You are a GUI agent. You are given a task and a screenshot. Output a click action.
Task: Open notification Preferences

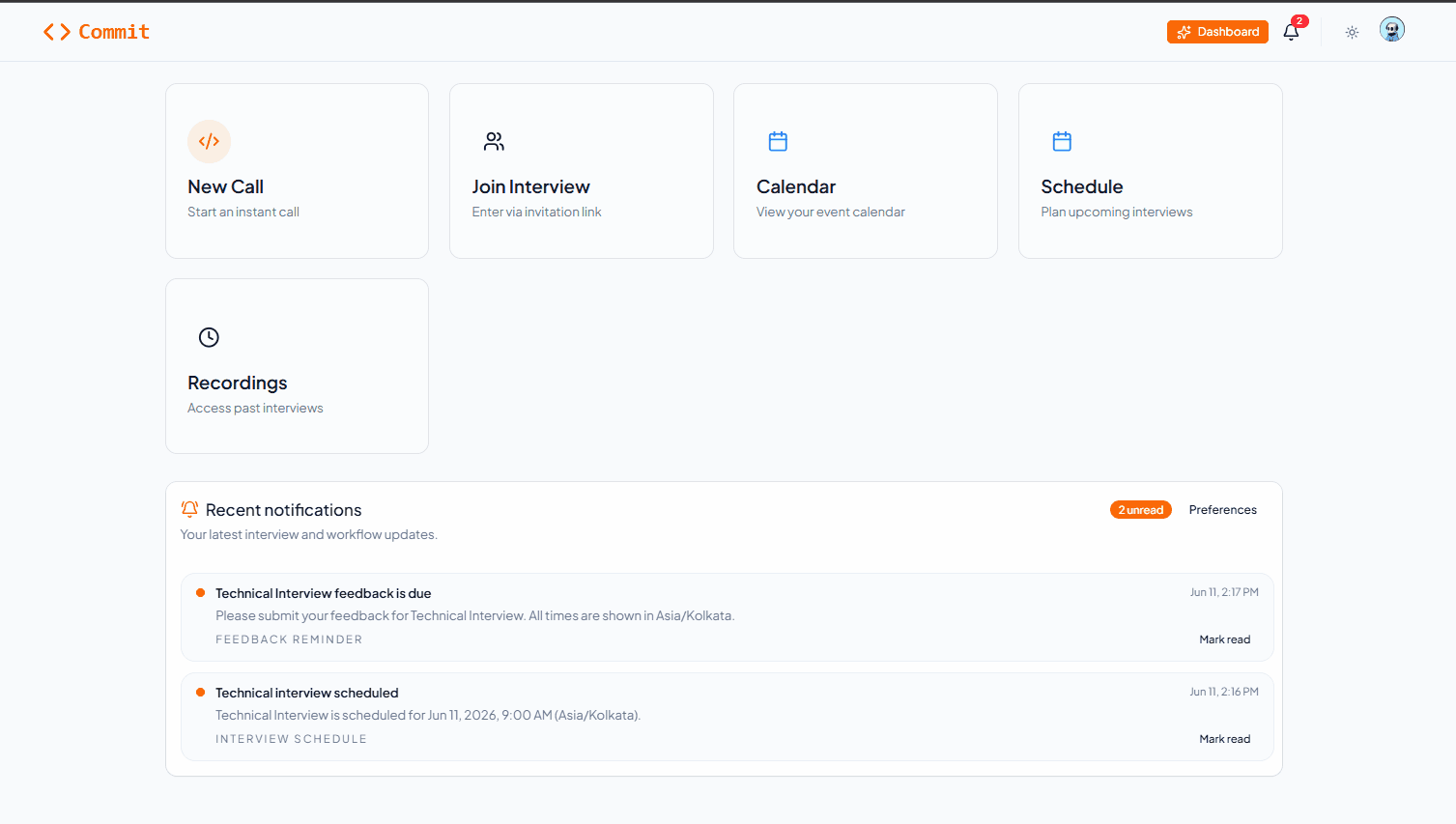[x=1223, y=510]
